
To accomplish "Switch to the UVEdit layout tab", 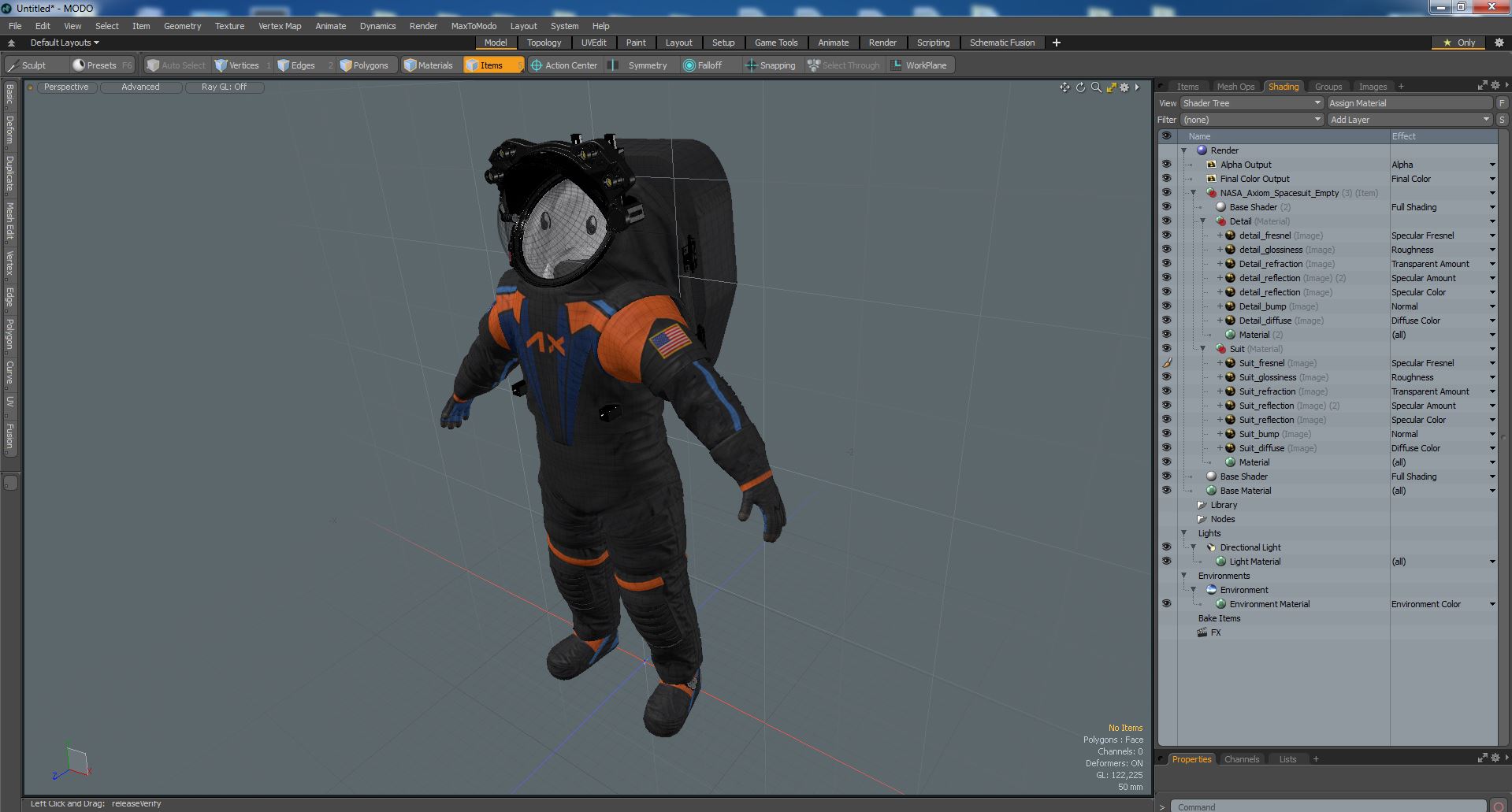I will [x=593, y=43].
